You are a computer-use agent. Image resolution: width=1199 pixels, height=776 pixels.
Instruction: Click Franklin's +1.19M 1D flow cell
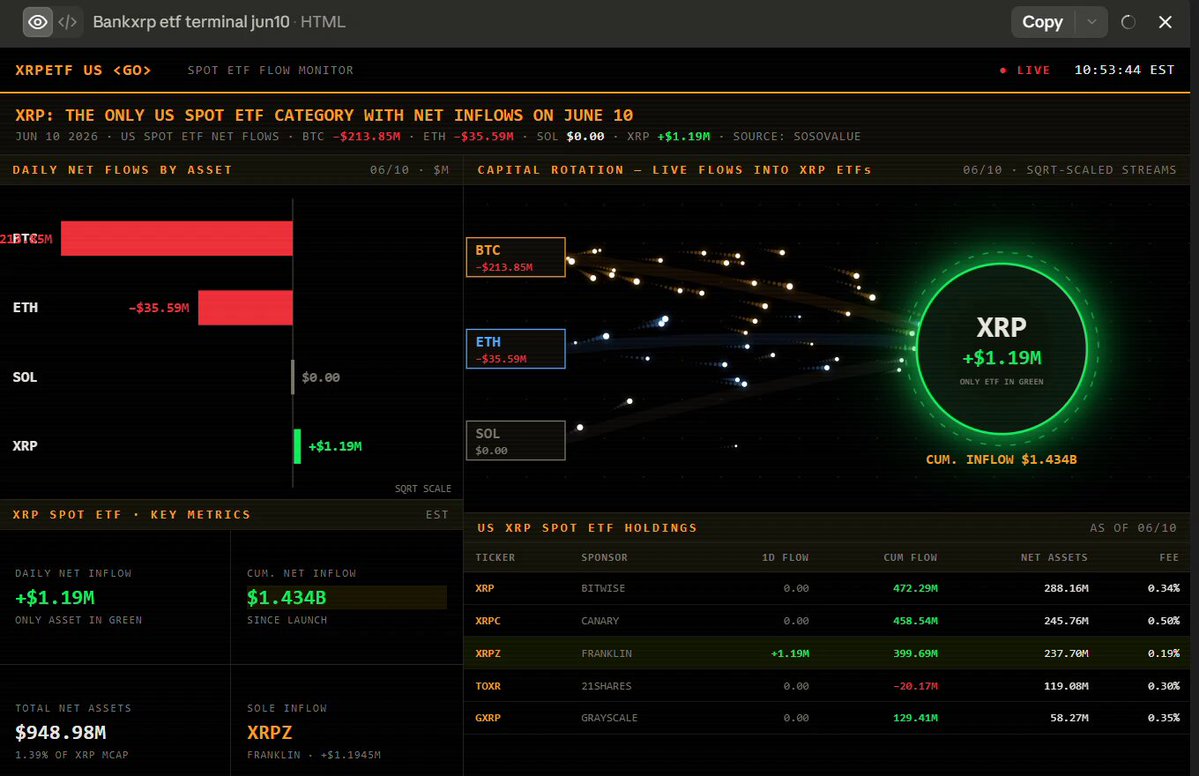[790, 654]
